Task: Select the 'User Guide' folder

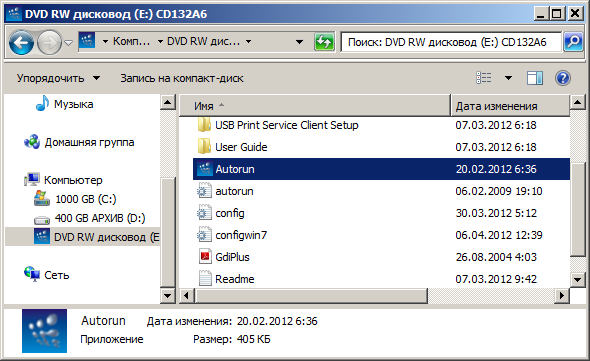Action: click(x=241, y=147)
